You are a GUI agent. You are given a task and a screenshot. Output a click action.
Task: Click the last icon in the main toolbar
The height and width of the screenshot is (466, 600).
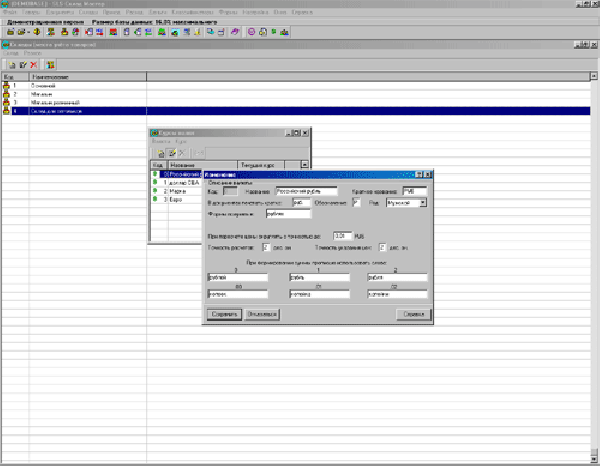(285, 31)
